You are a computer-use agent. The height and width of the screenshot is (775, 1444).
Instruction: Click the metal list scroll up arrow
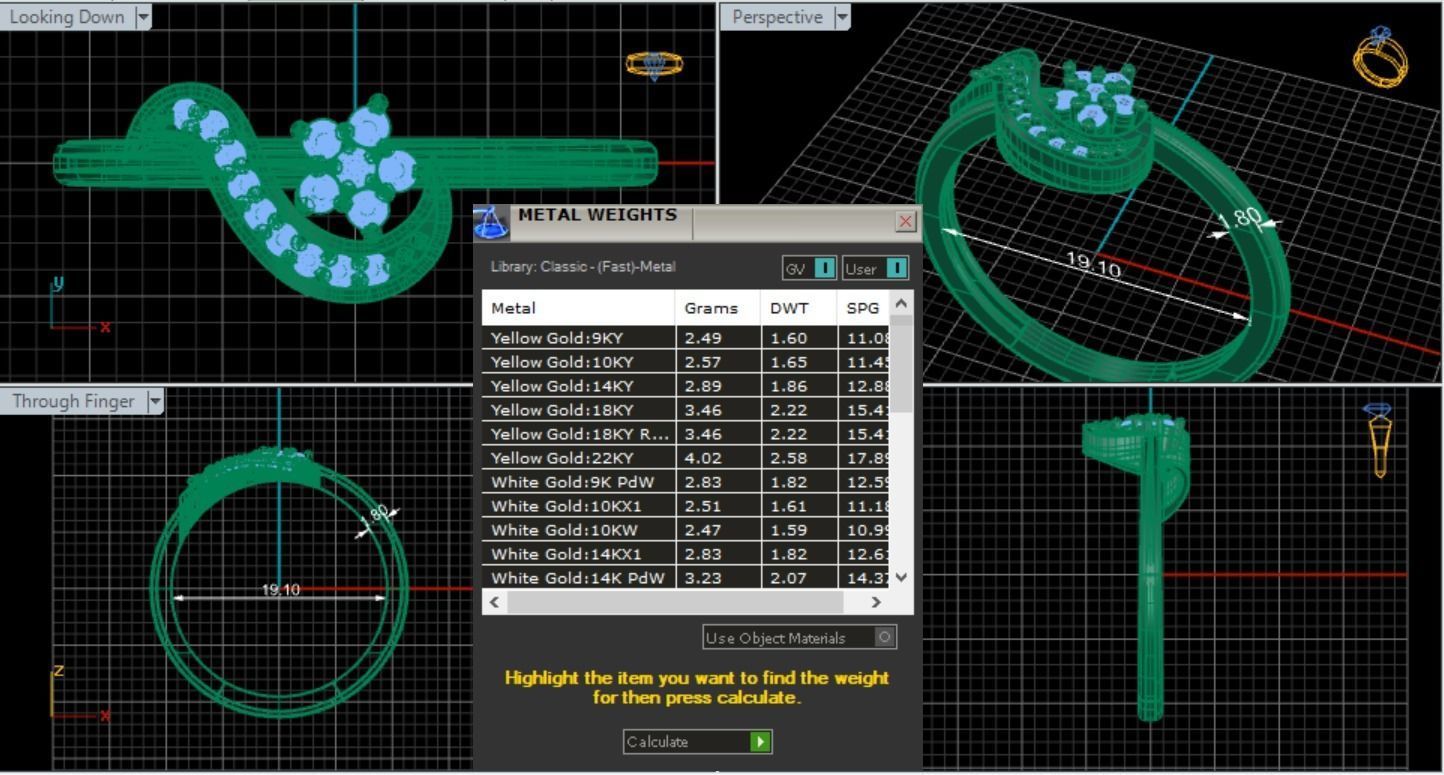[x=901, y=303]
